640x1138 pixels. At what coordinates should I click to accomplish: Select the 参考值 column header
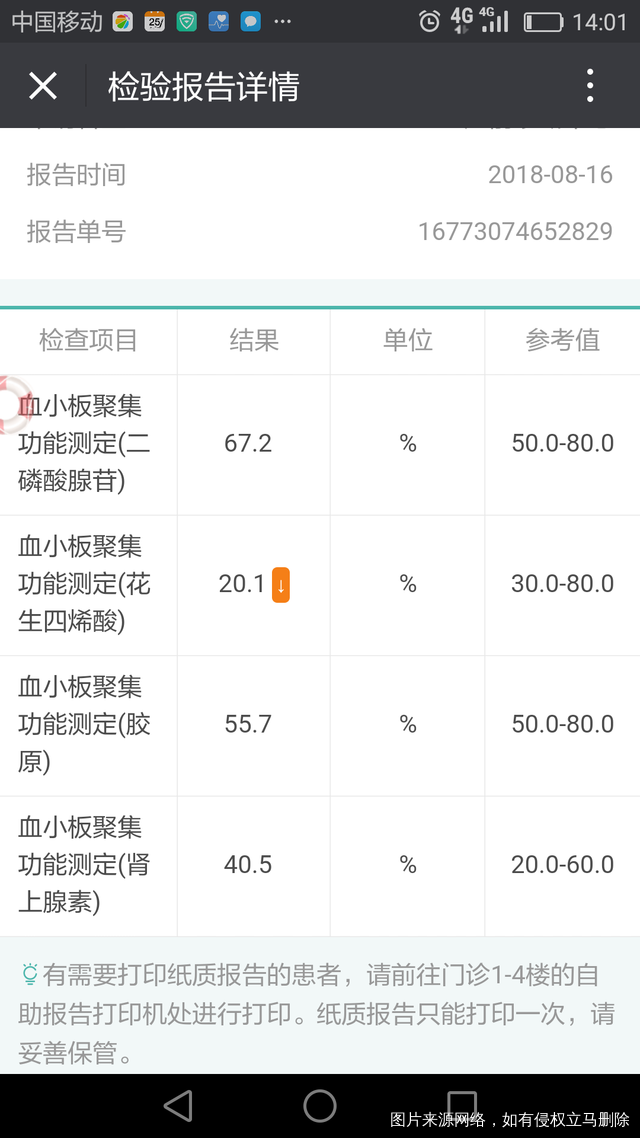(562, 341)
